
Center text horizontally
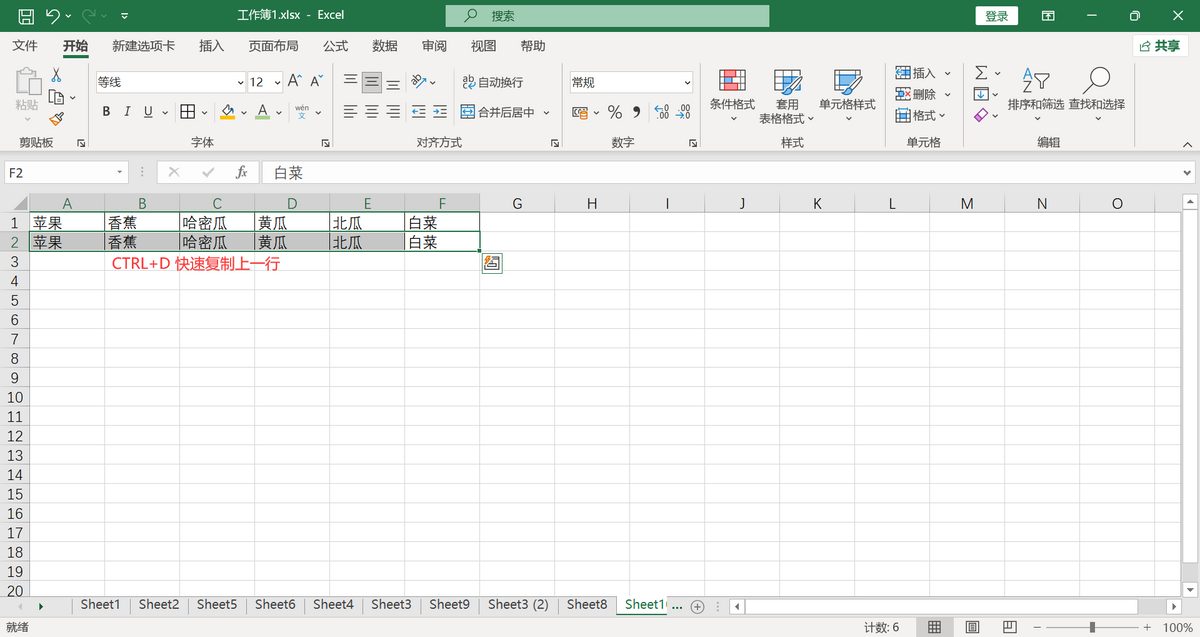click(x=372, y=112)
